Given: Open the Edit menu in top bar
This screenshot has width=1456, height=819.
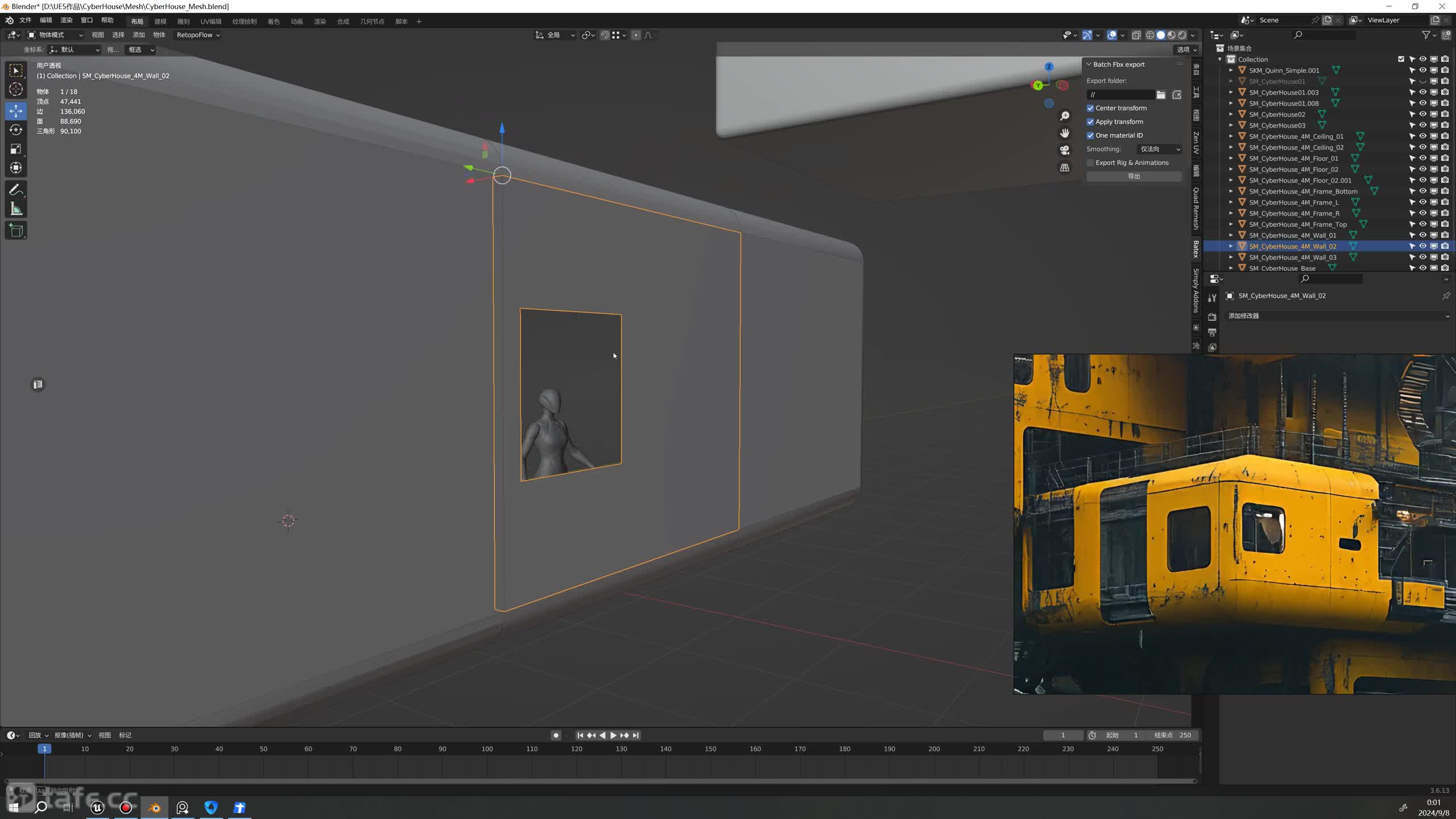Looking at the screenshot, I should (x=45, y=20).
